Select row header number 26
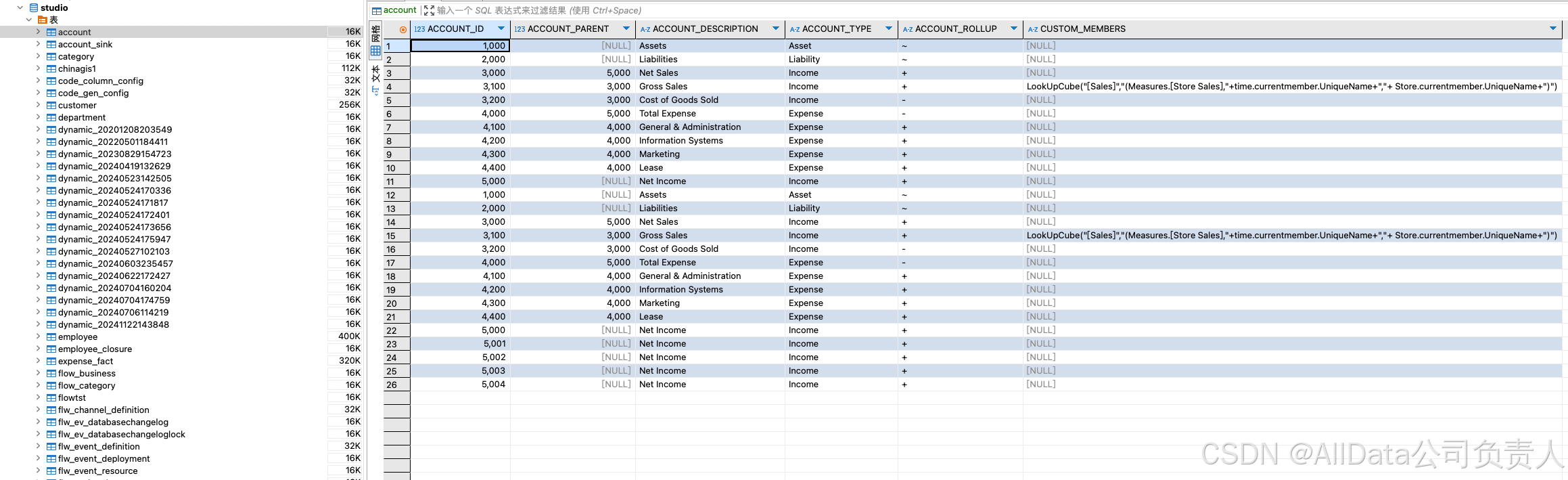 click(x=397, y=385)
